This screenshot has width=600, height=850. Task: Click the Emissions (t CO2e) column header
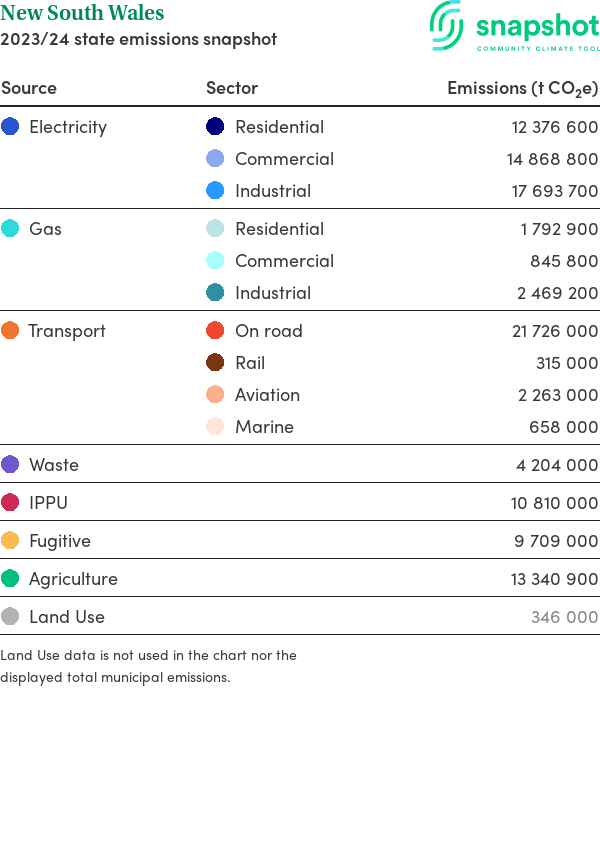[x=522, y=88]
